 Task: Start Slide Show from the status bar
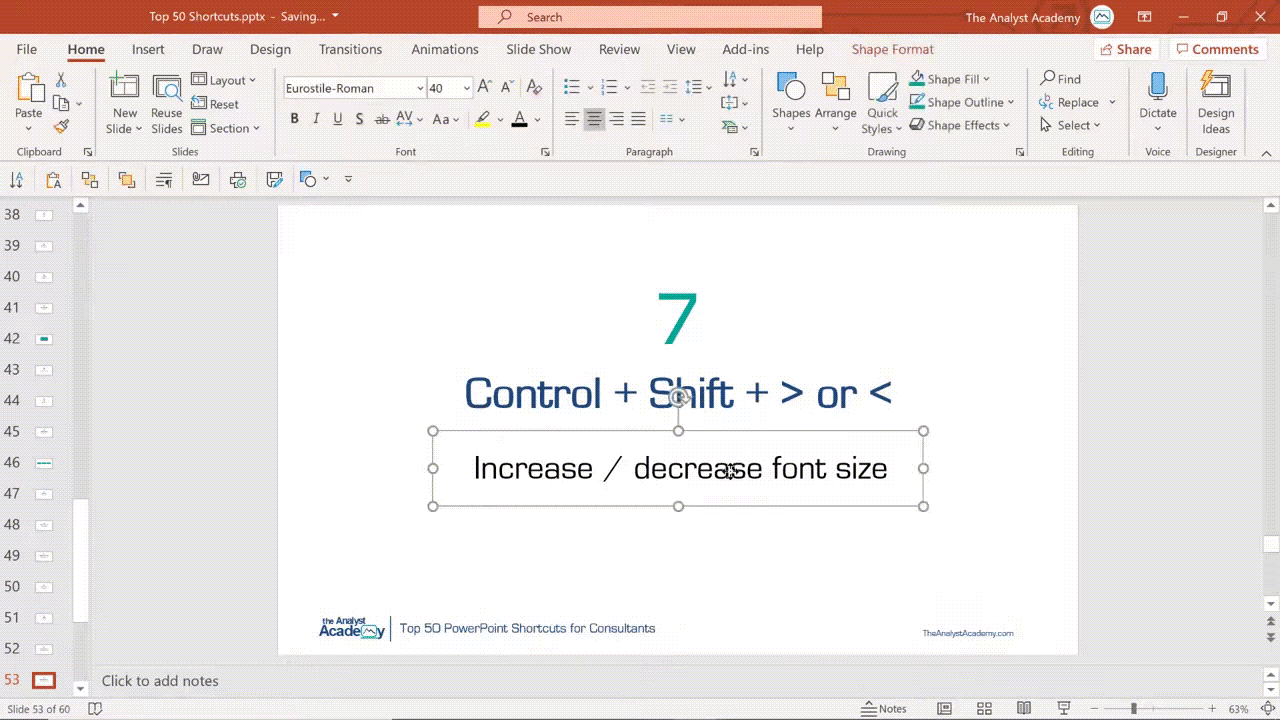point(1063,708)
